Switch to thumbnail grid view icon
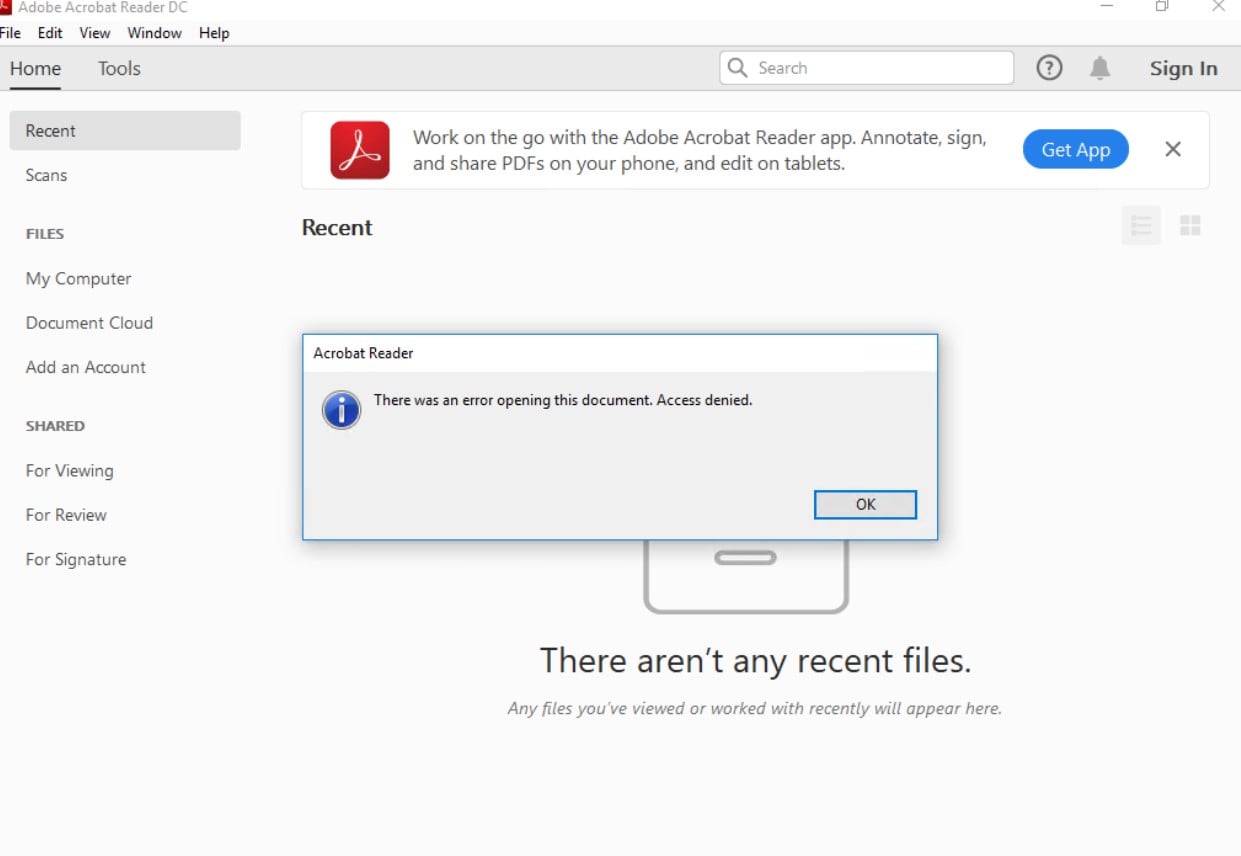The image size is (1241, 856). tap(1190, 226)
